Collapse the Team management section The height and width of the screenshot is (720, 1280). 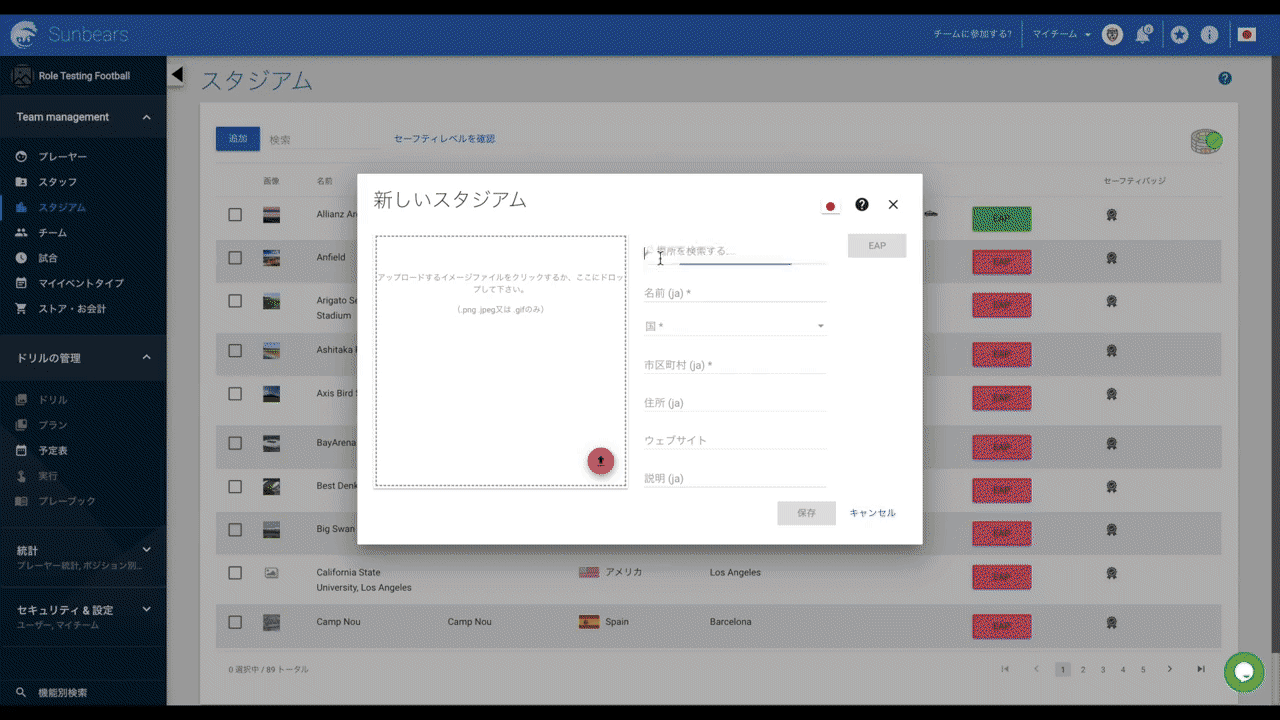point(146,117)
